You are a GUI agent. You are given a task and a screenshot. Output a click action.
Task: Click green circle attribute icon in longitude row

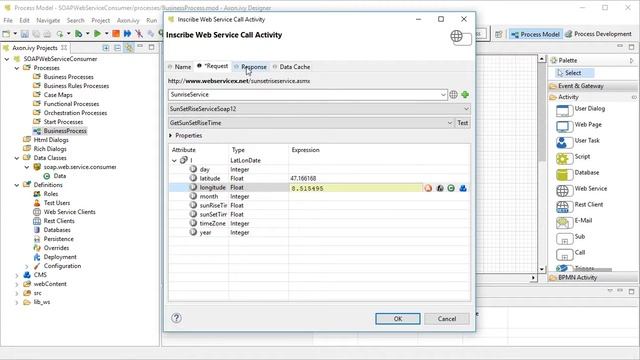[451, 188]
